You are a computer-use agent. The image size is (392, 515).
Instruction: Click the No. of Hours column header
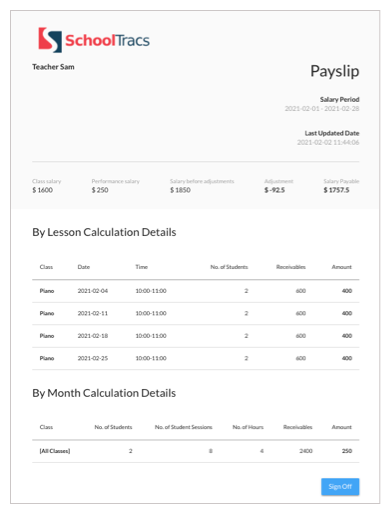(248, 427)
